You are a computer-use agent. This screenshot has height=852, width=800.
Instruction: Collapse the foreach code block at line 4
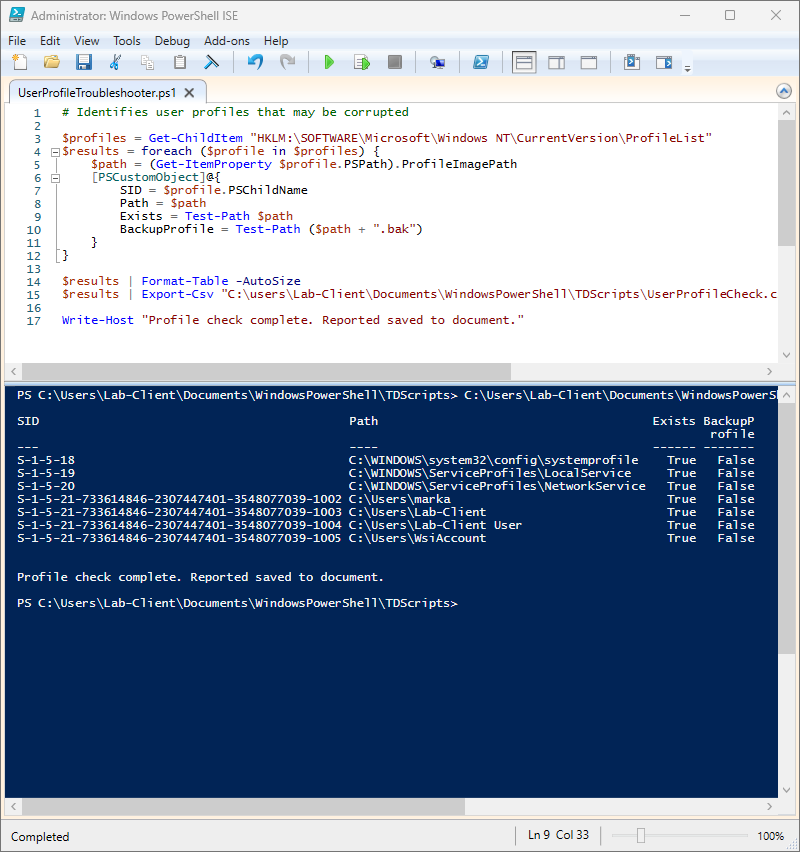tap(55, 150)
